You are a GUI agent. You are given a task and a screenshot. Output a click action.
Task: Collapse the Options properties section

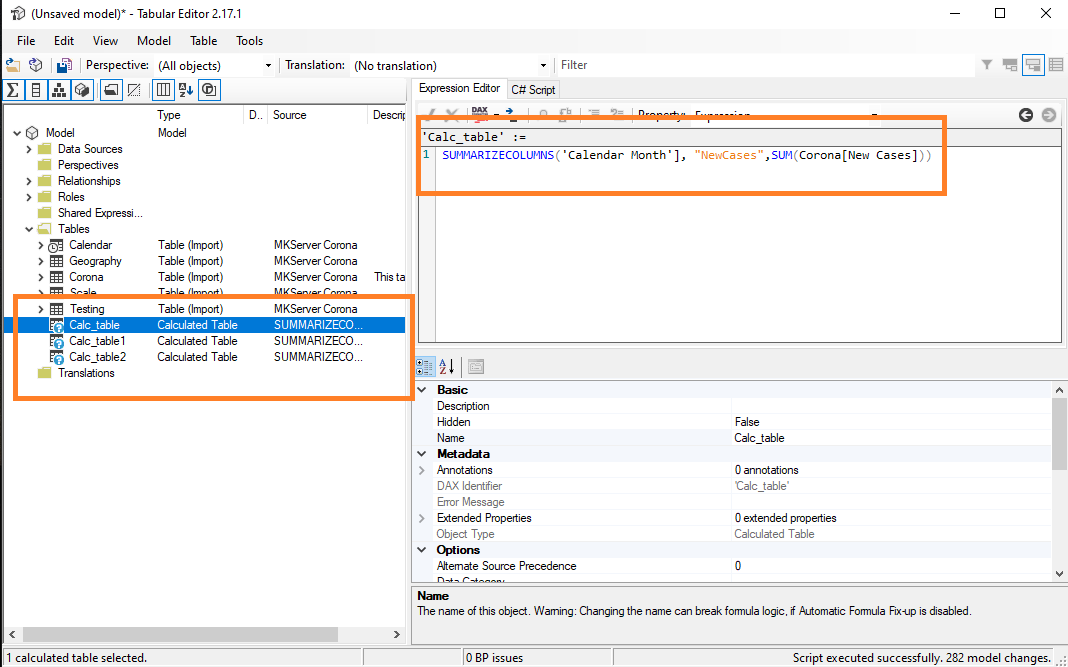point(422,550)
